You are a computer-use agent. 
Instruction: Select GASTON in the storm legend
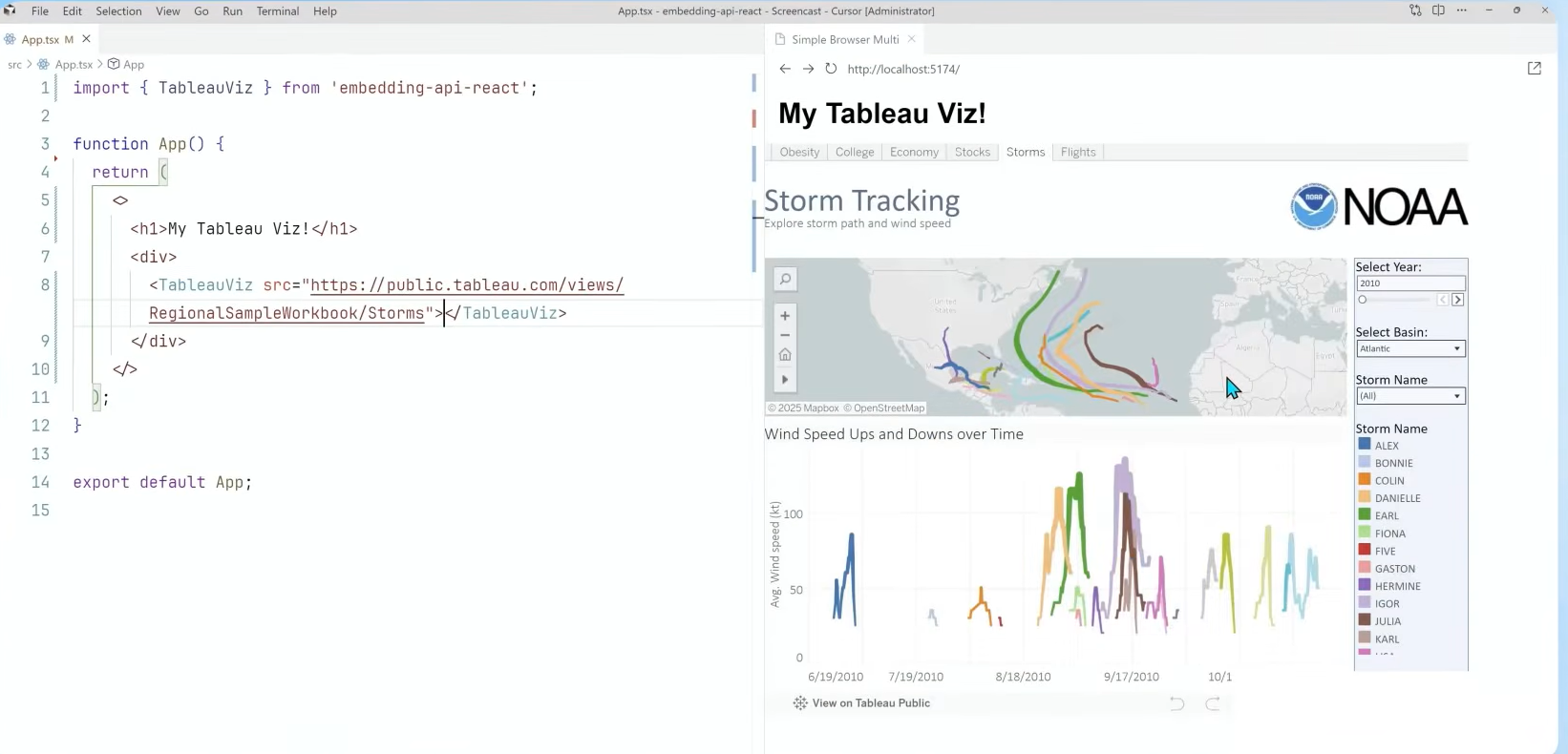pyautogui.click(x=1395, y=569)
